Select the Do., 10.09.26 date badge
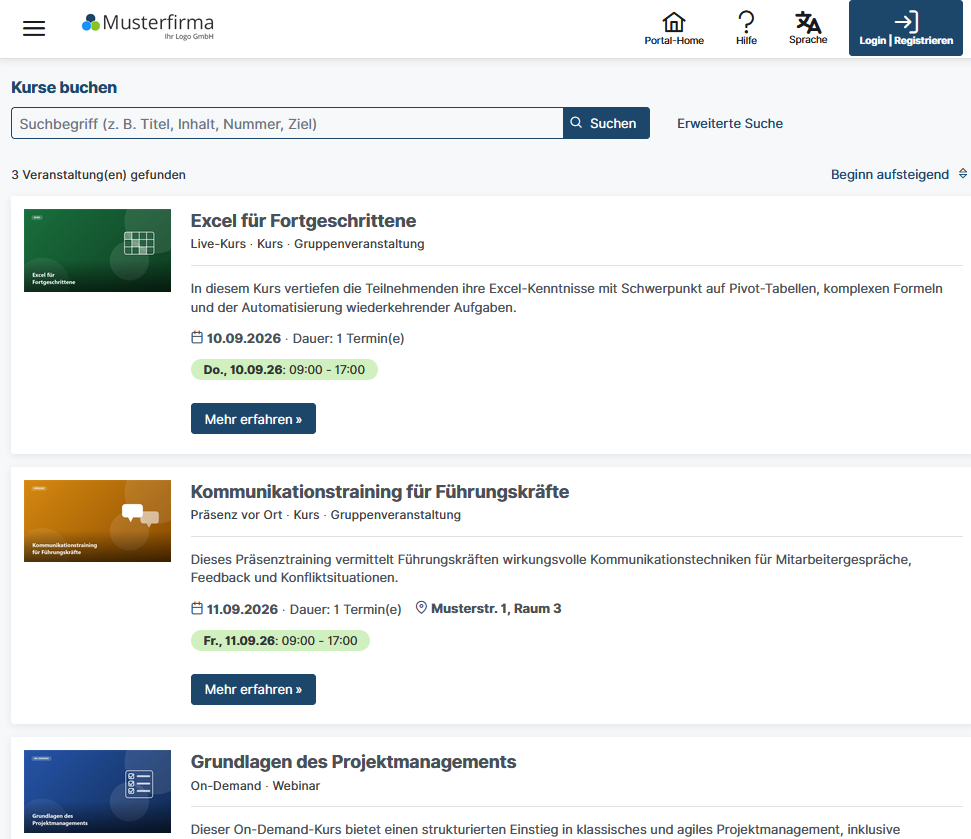Viewport: 971px width, 839px height. (x=284, y=370)
